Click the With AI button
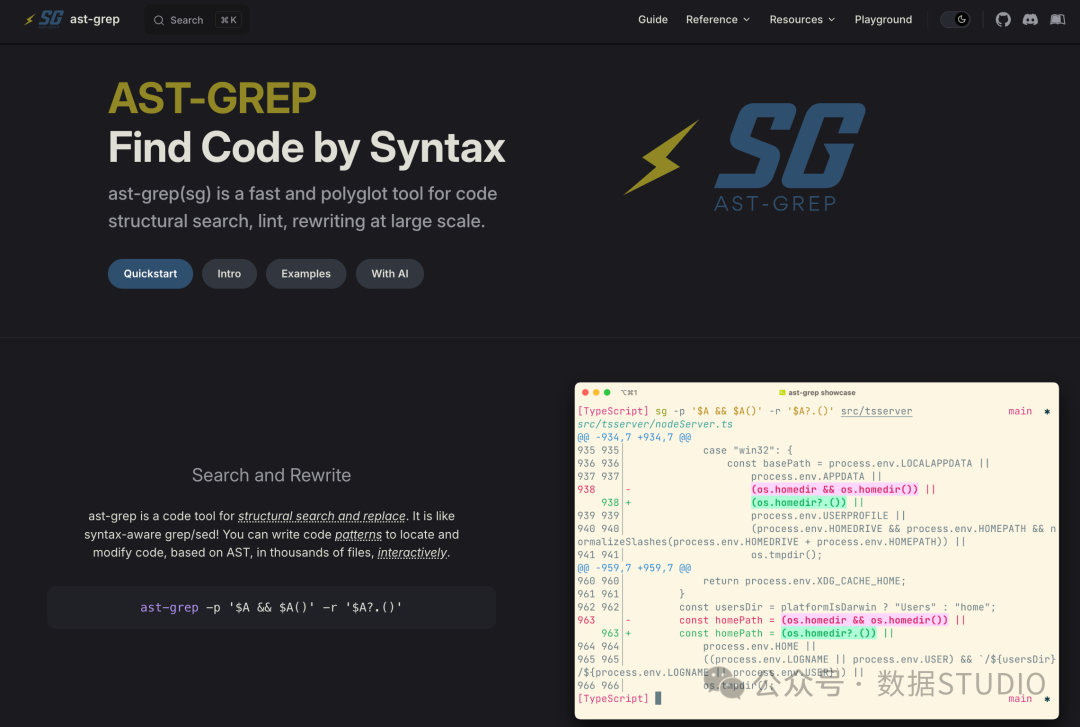 tap(390, 274)
